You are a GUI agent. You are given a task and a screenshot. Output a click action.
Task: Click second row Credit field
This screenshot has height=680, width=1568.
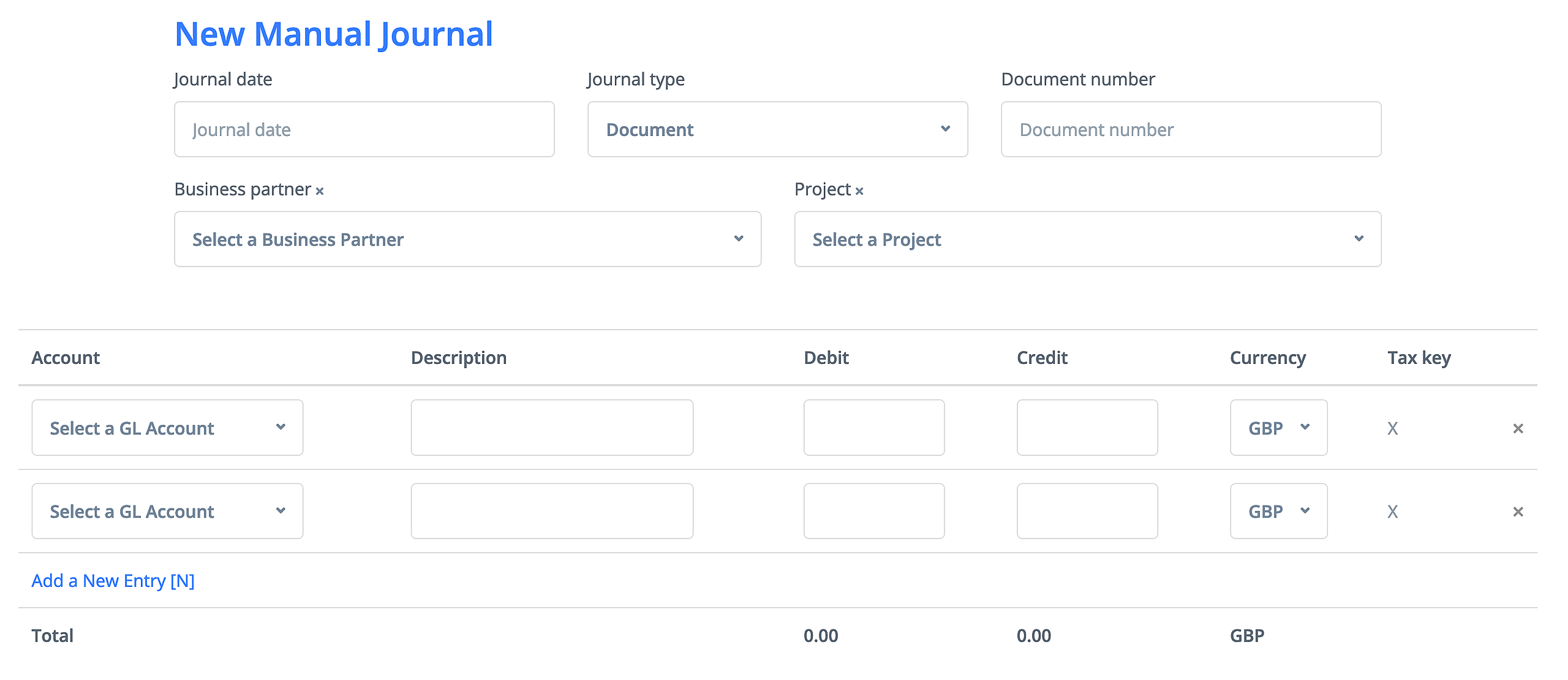click(x=1087, y=511)
